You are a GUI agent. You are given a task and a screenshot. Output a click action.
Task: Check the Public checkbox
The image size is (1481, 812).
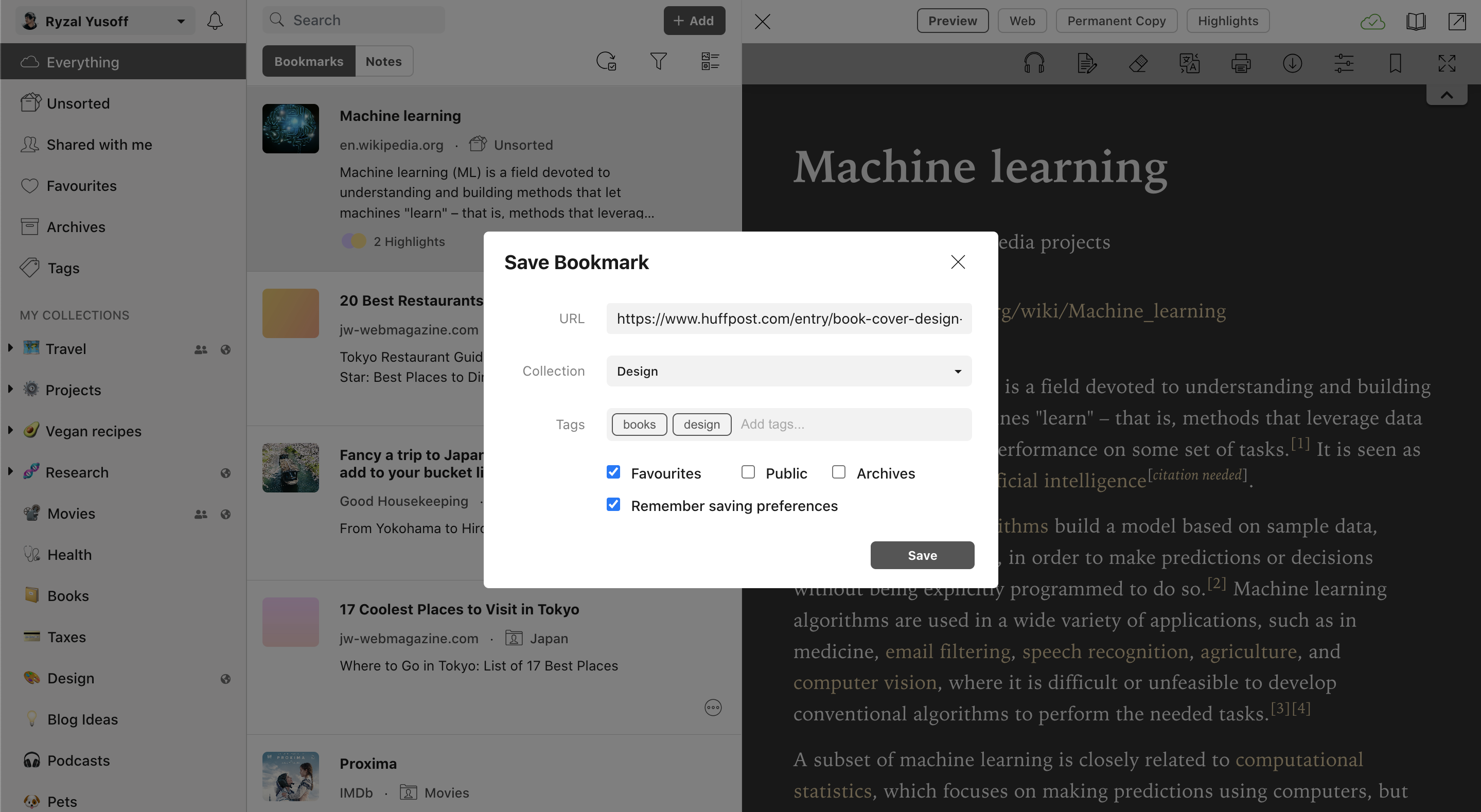tap(748, 472)
